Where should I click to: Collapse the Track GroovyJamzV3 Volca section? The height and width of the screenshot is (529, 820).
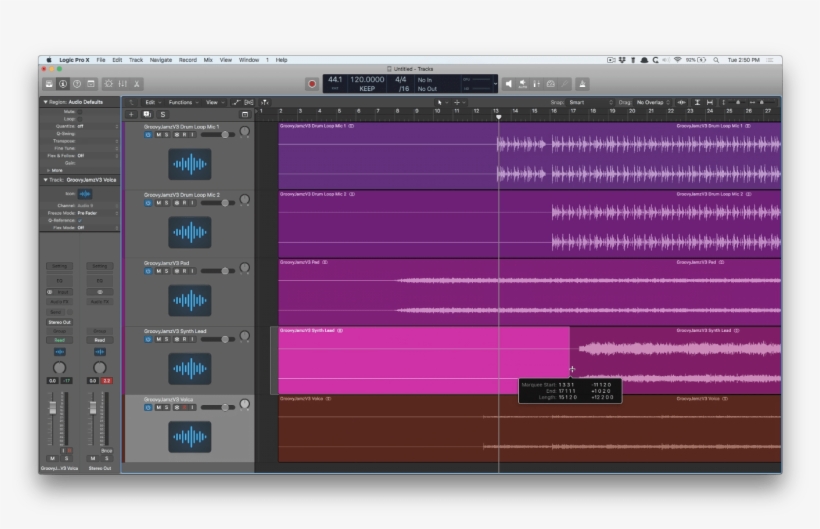pos(45,180)
